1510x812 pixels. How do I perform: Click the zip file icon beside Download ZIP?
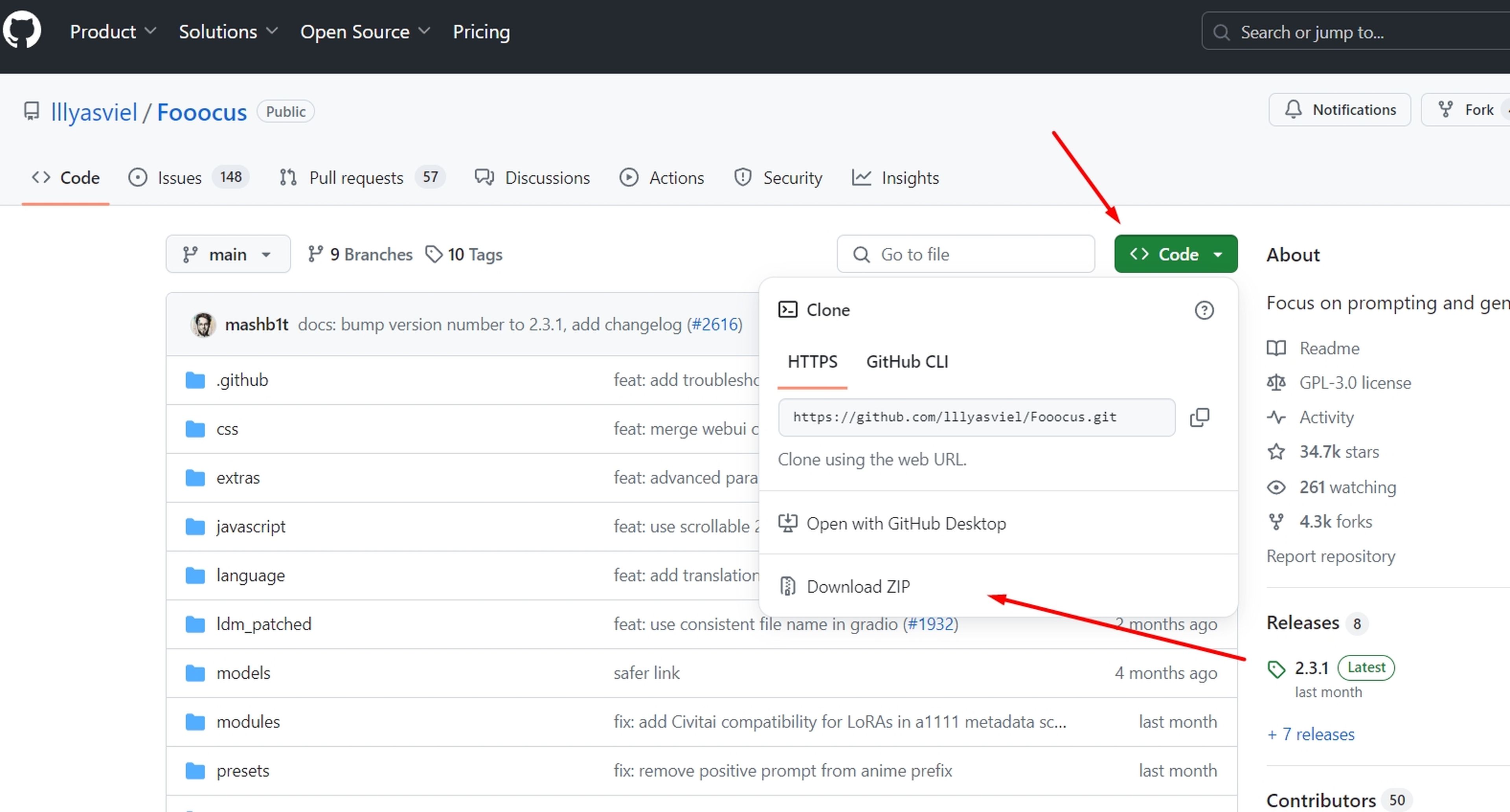pos(788,586)
